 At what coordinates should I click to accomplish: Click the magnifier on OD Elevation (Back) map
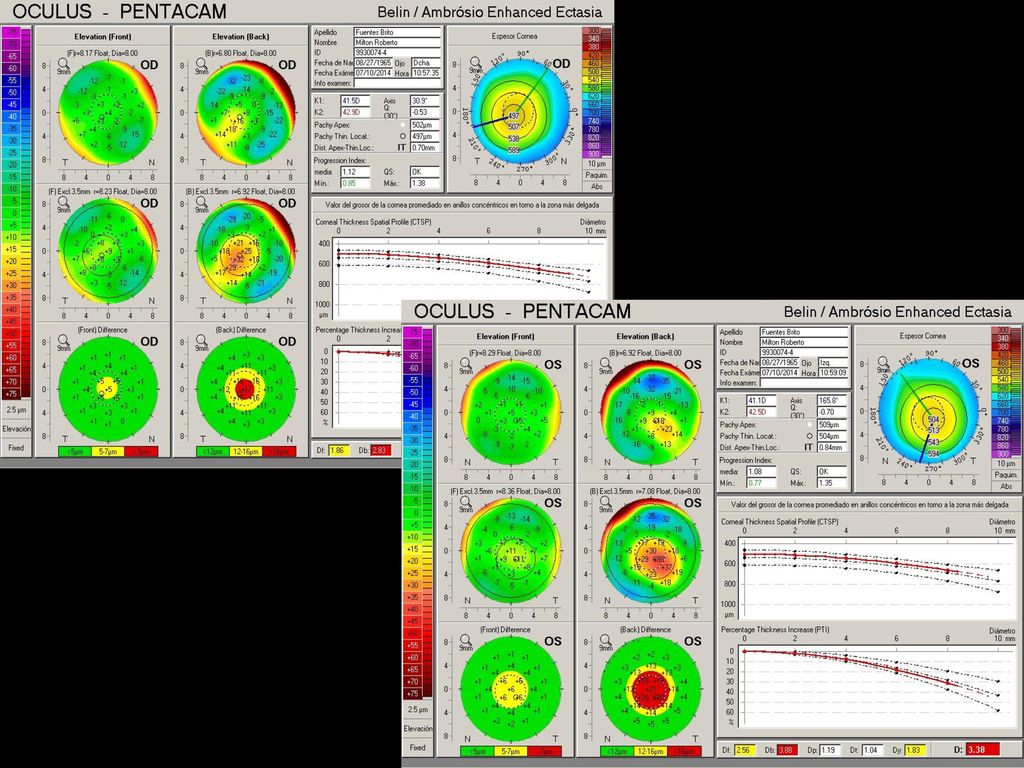tap(201, 64)
